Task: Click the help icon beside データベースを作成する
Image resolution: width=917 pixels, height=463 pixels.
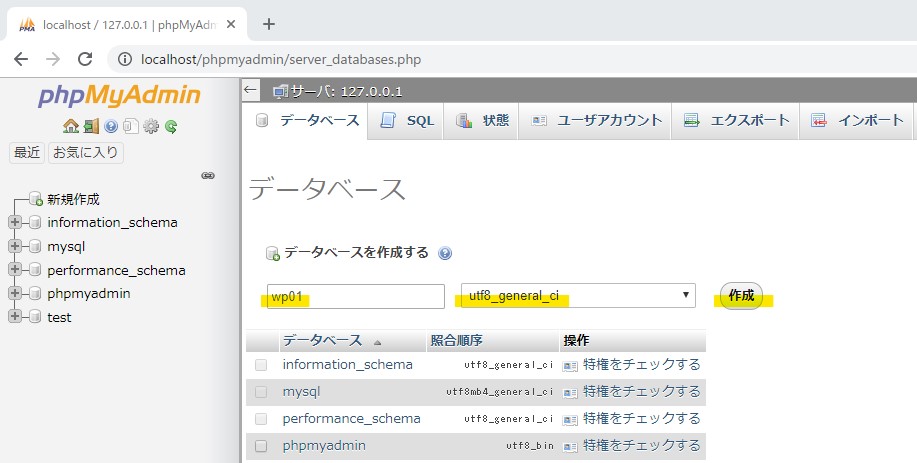Action: [445, 253]
